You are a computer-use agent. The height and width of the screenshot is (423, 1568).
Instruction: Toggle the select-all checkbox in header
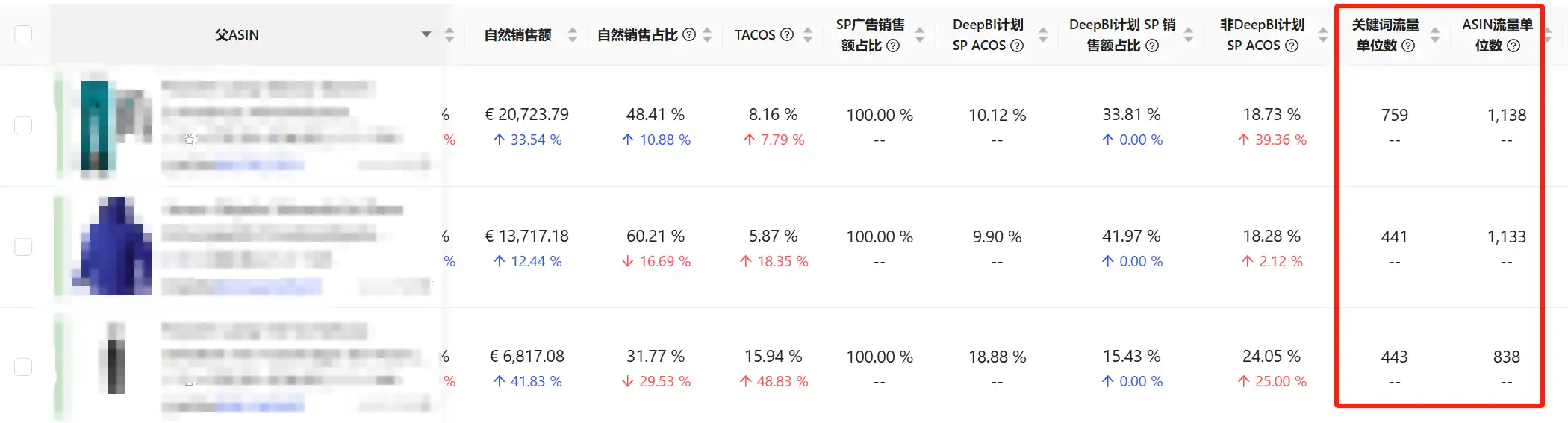tap(23, 34)
